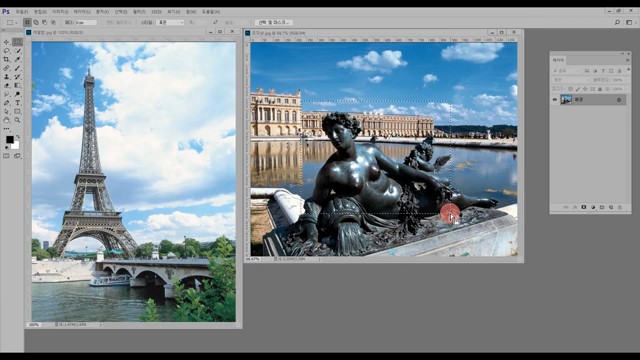Toggle Quick Mask mode in toolbox

click(x=6, y=156)
